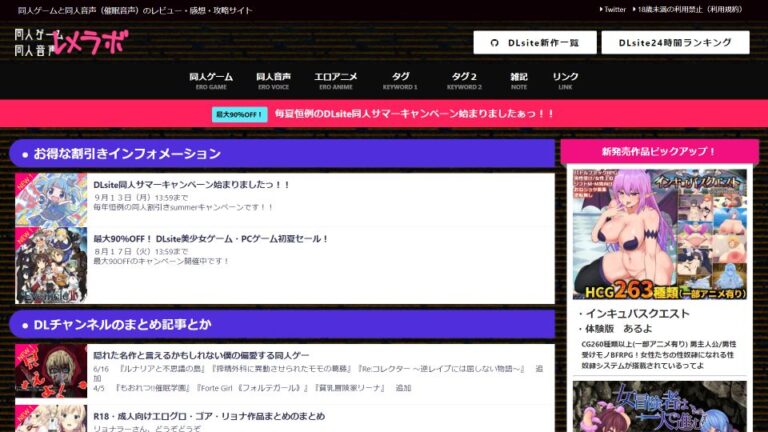Image resolution: width=768 pixels, height=432 pixels.
Task: Select the 同人ゲーム navigation item
Action: pos(211,80)
